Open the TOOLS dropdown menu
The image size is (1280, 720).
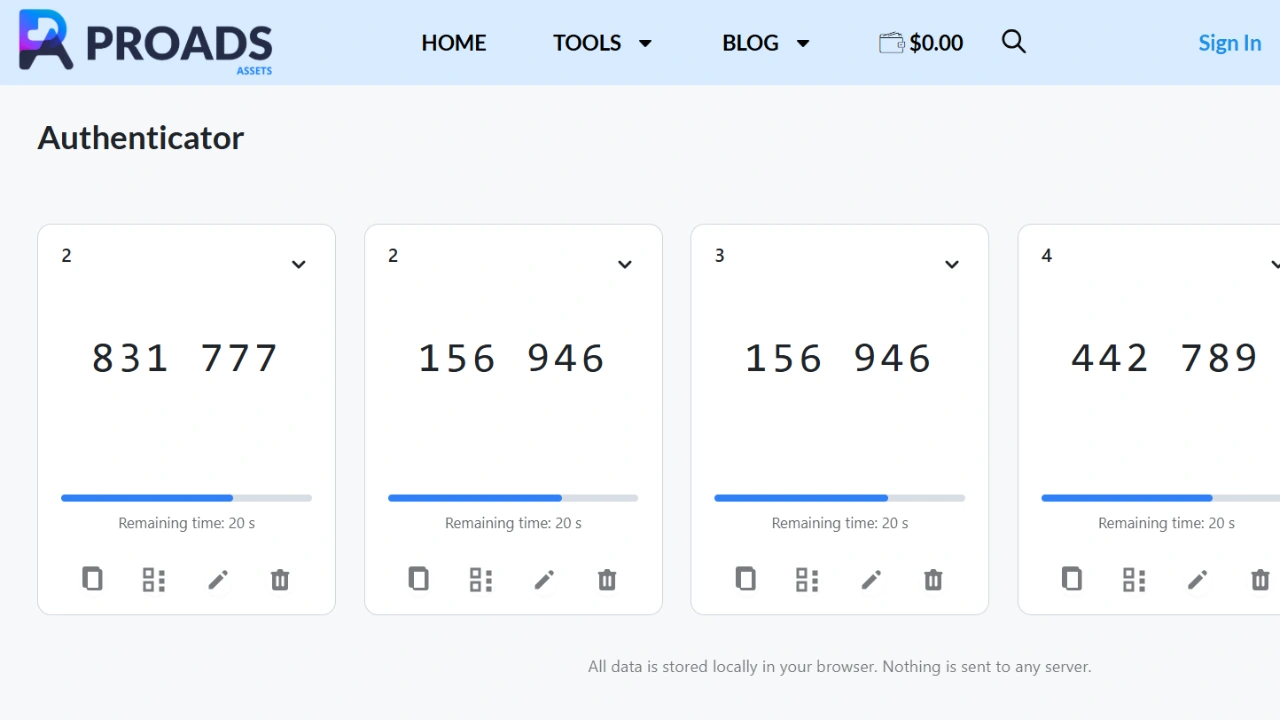tap(602, 43)
